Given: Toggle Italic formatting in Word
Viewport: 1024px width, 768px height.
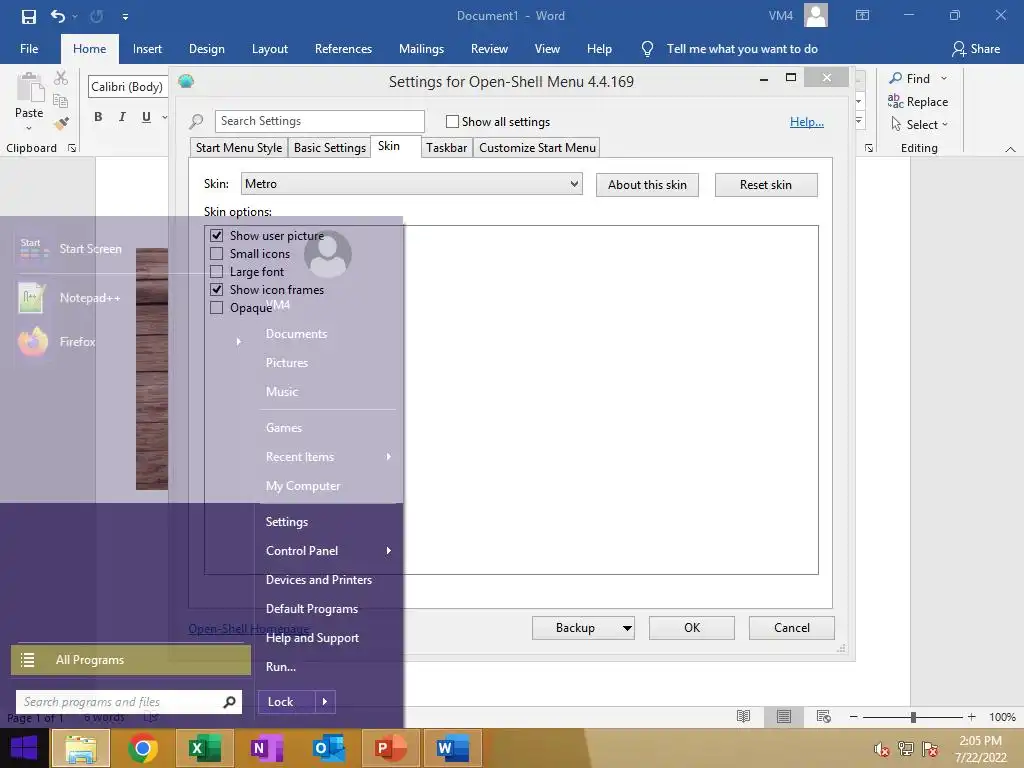Looking at the screenshot, I should click(x=122, y=117).
